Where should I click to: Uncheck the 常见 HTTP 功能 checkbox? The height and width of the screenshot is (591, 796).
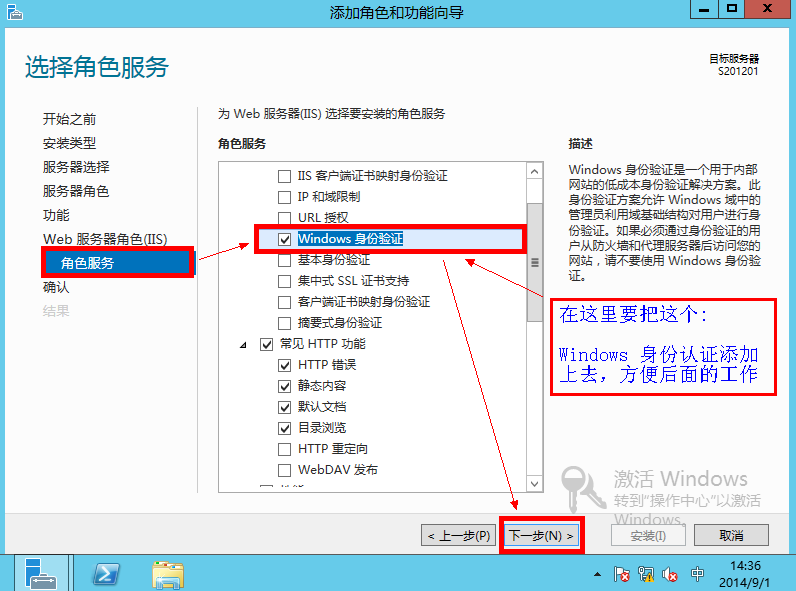(x=267, y=344)
